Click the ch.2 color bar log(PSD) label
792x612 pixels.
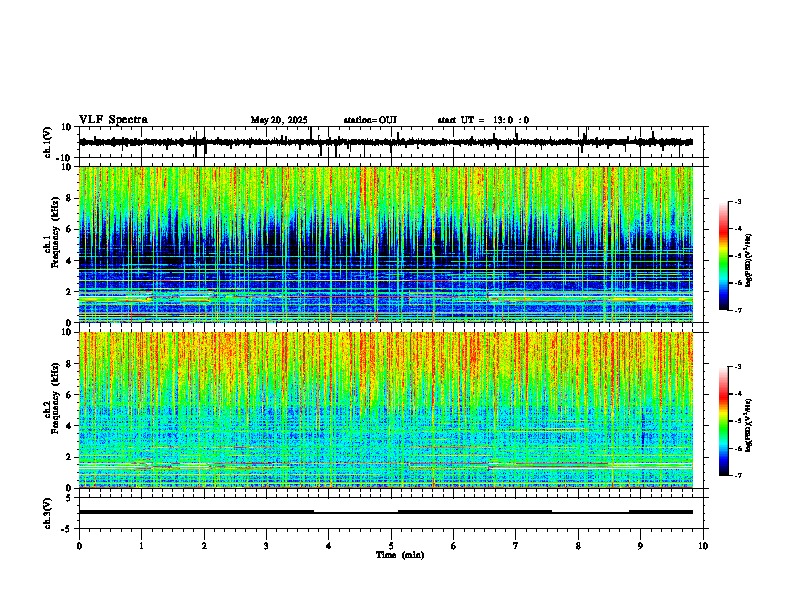point(748,426)
